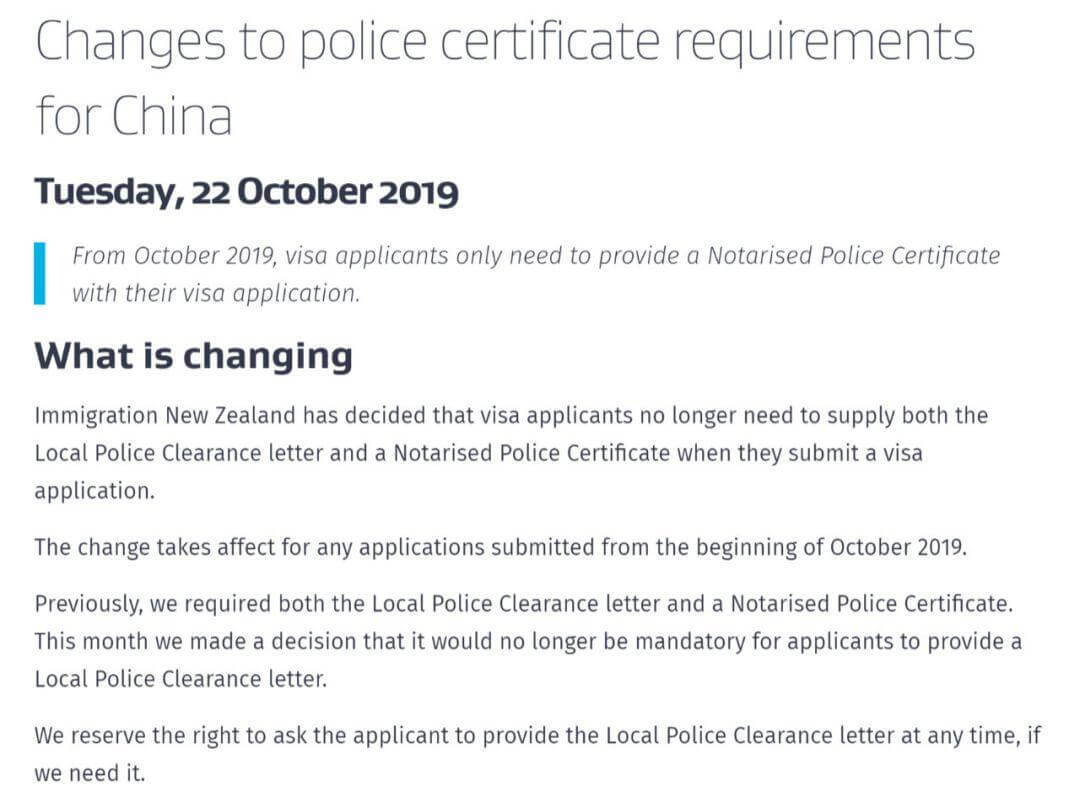Select the "What is changing" heading
The height and width of the screenshot is (797, 1080).
pos(193,355)
